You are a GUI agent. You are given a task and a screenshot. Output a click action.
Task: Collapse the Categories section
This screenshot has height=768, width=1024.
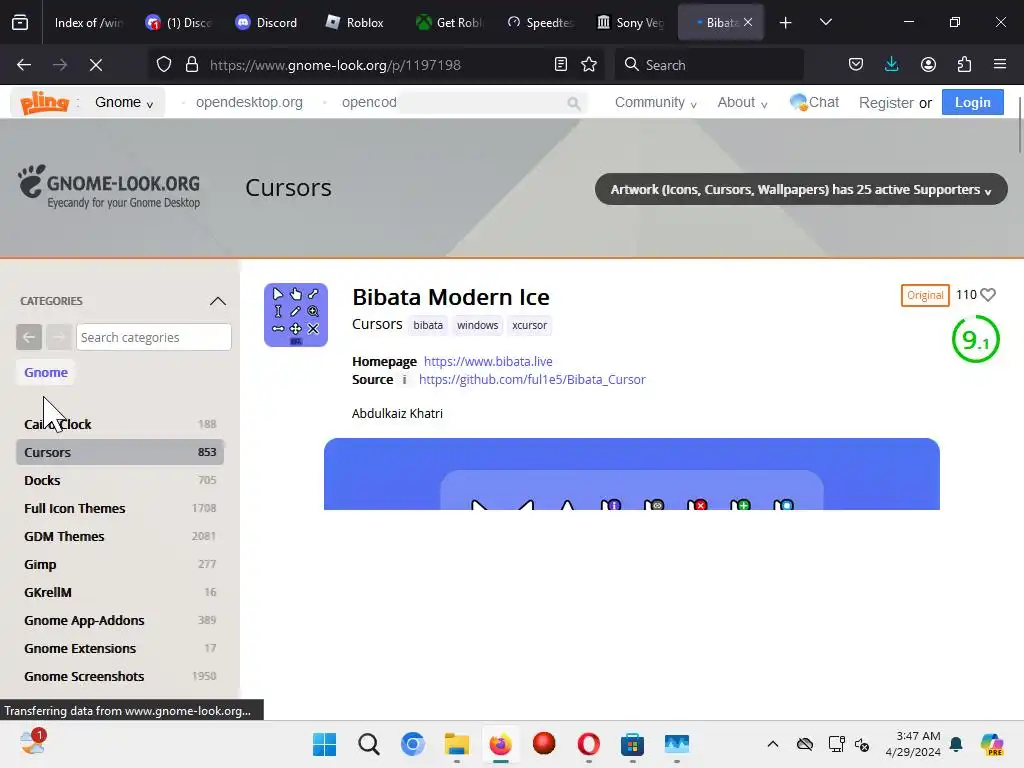[217, 301]
